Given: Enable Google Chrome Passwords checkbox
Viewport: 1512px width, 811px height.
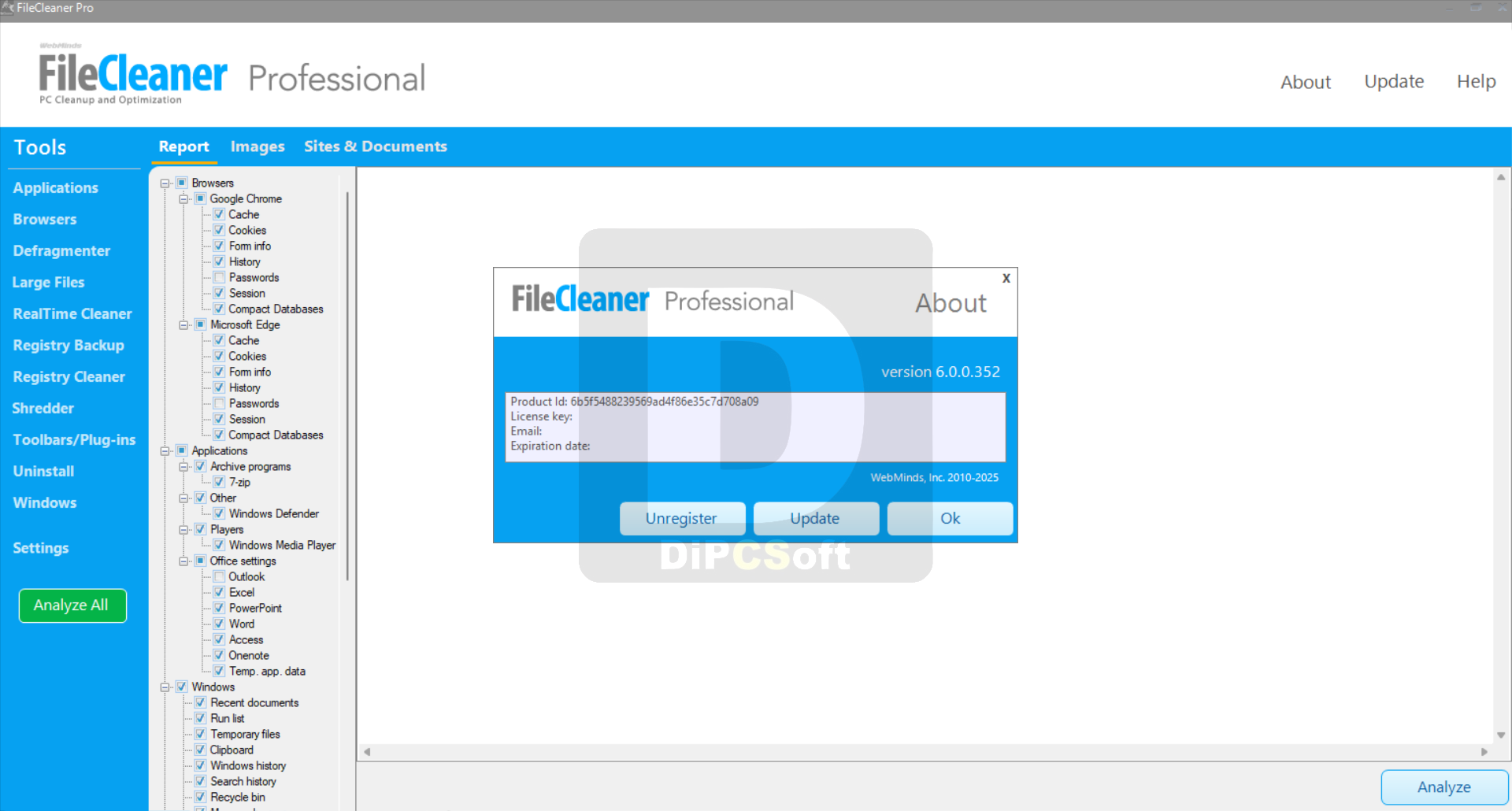Looking at the screenshot, I should 219,278.
